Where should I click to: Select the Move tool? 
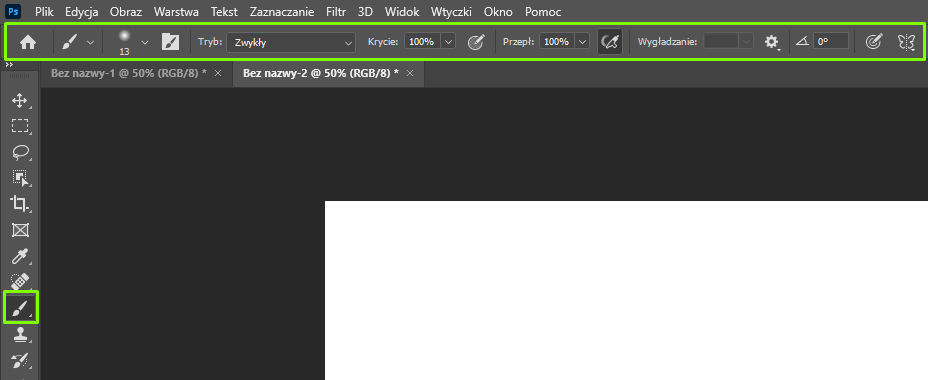coord(20,101)
